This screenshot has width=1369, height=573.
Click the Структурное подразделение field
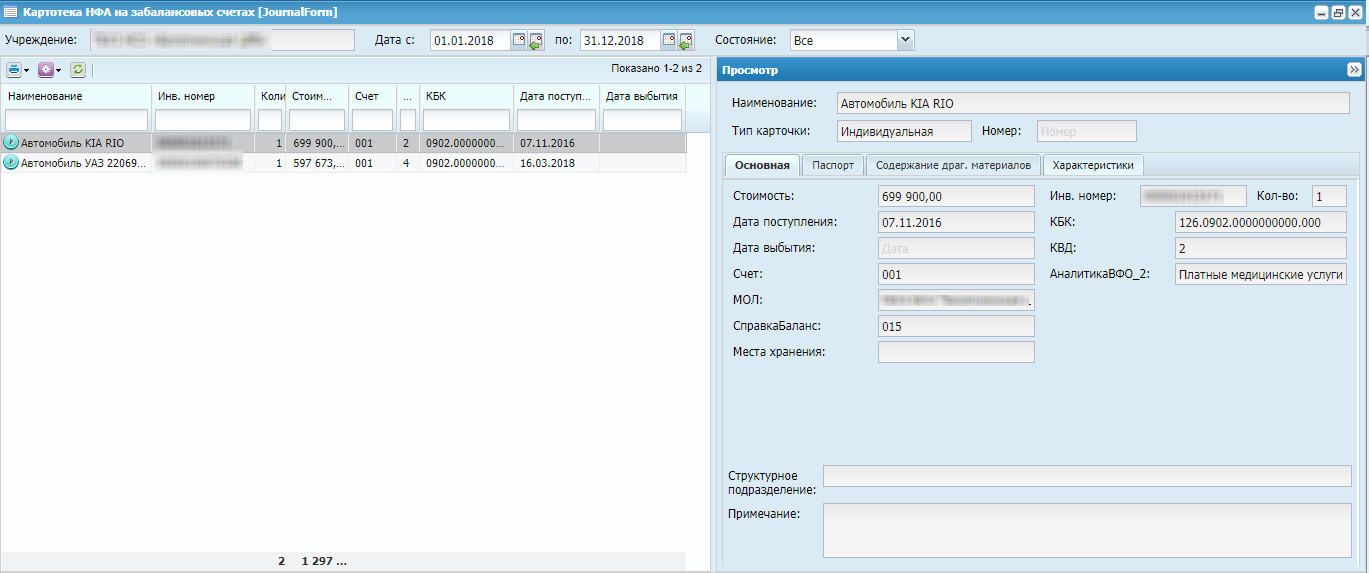[x=1087, y=476]
